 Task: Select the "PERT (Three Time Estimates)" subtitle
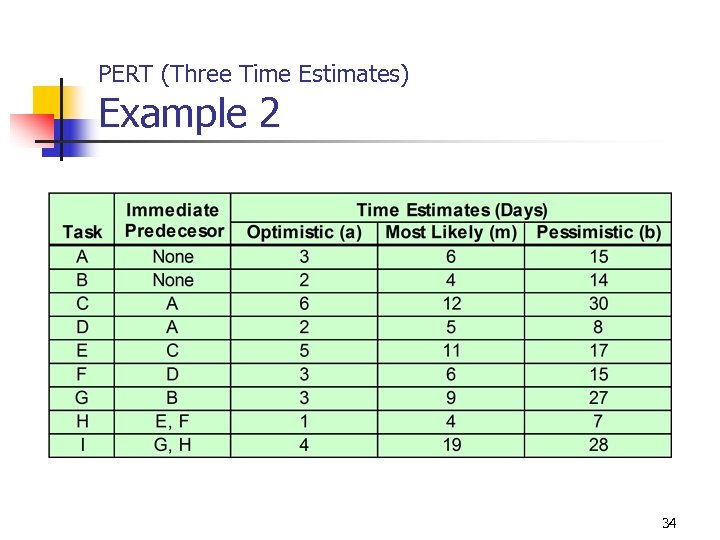[x=254, y=73]
